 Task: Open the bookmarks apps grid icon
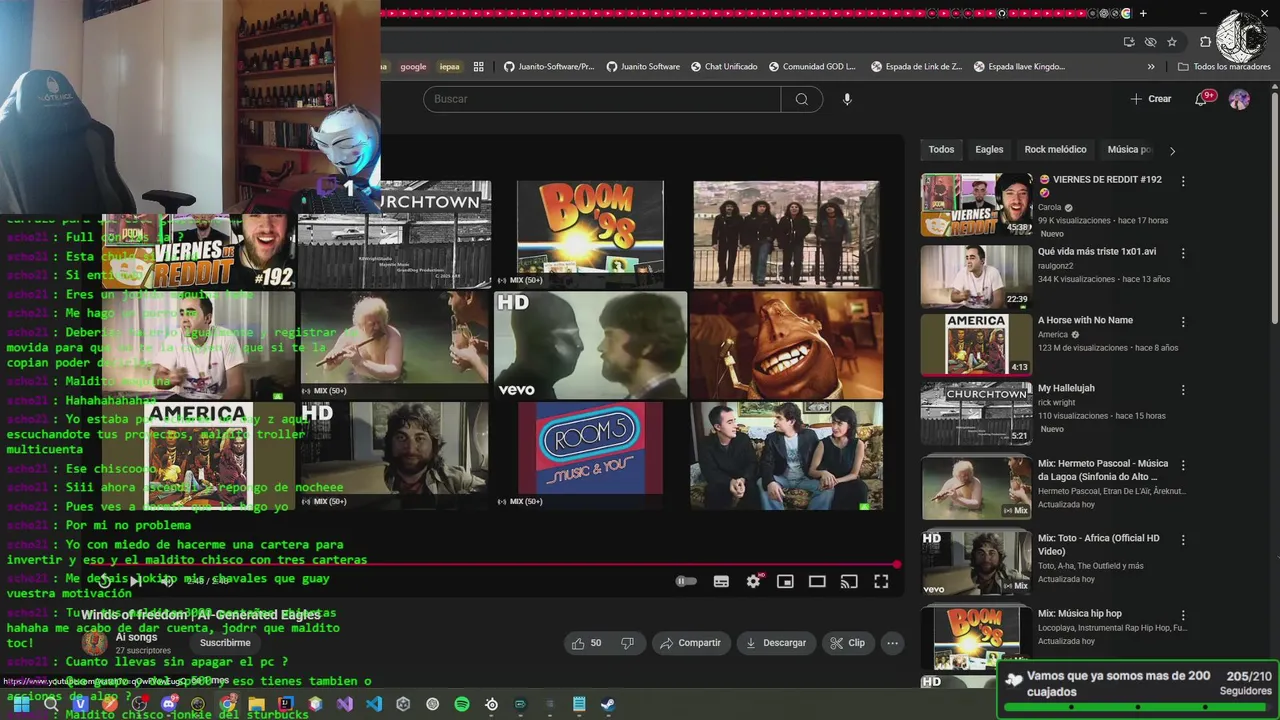pyautogui.click(x=478, y=67)
